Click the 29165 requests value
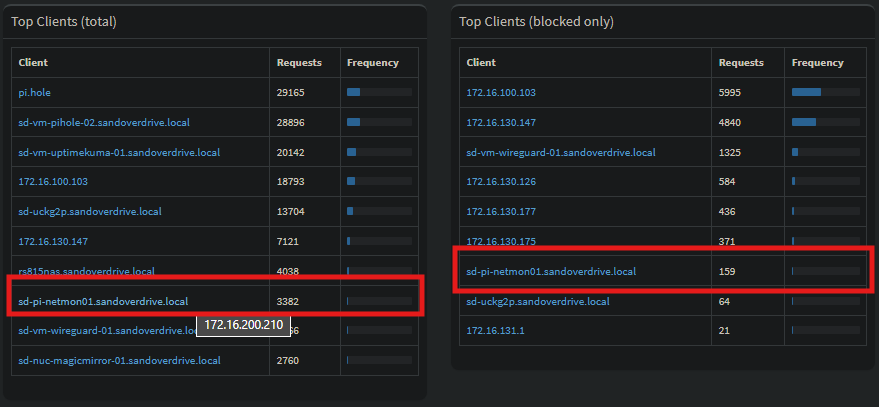 (x=290, y=92)
